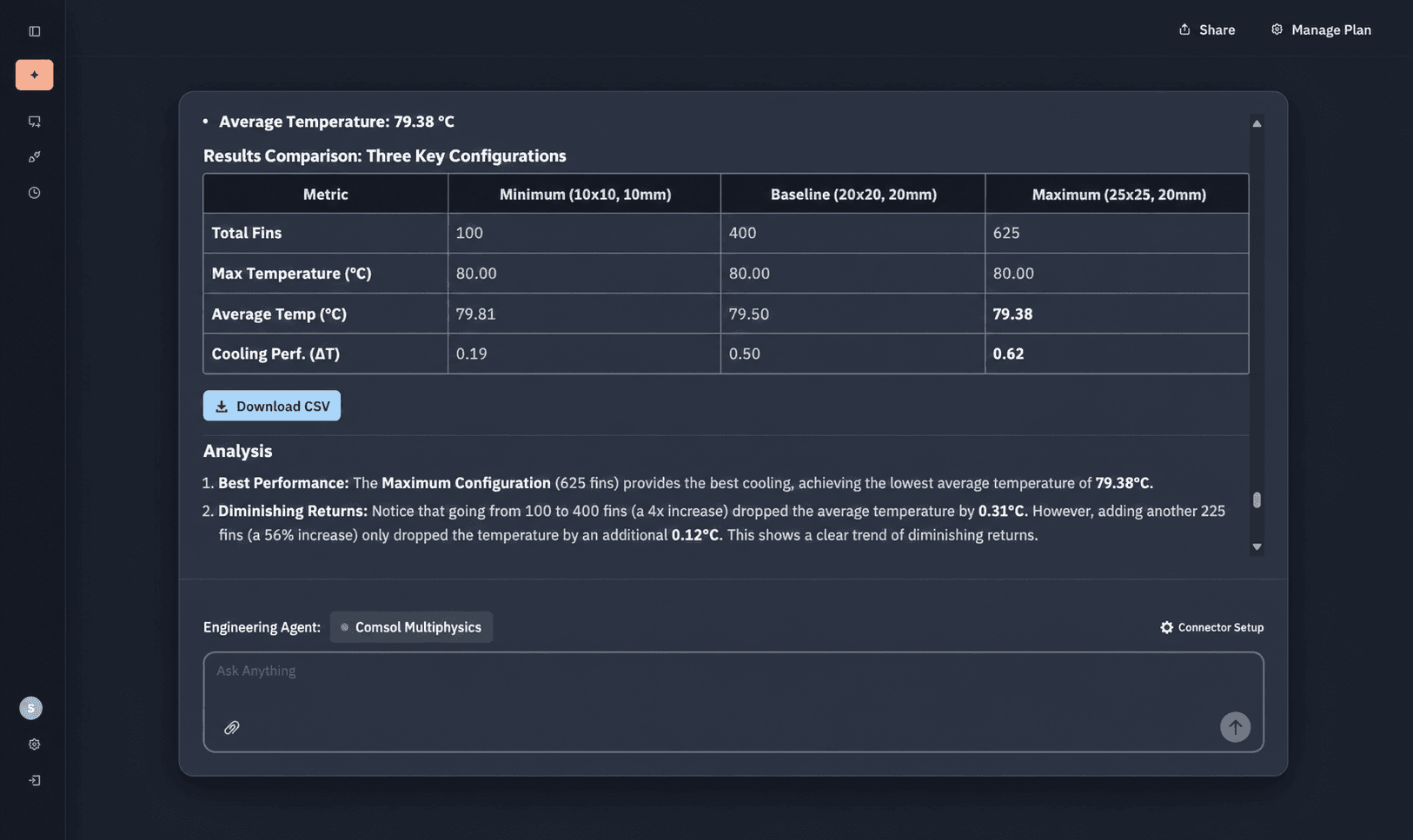
Task: Click scrollbar down arrow
Action: pos(1257,546)
